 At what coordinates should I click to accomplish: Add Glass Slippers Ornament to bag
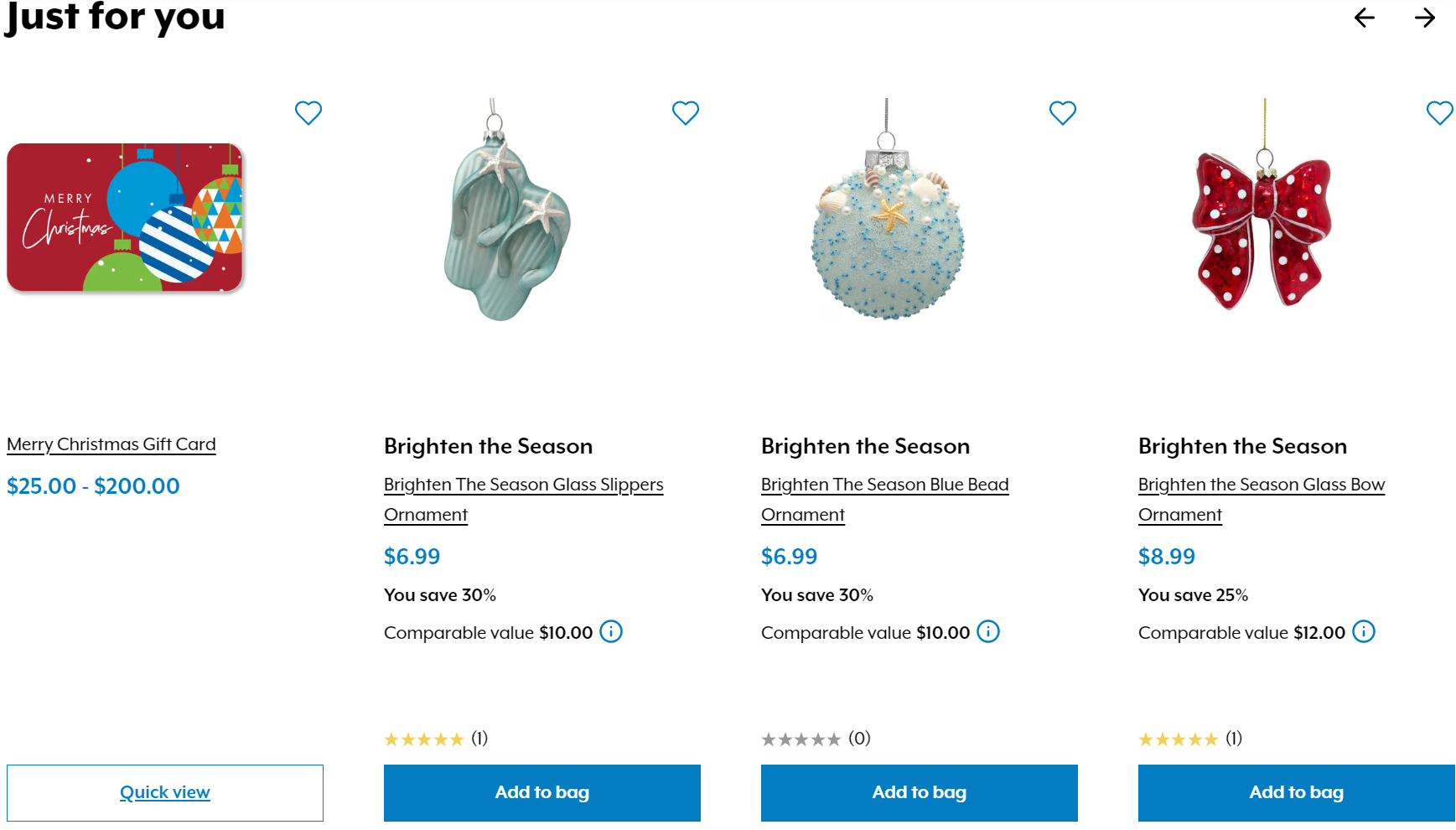coord(542,792)
